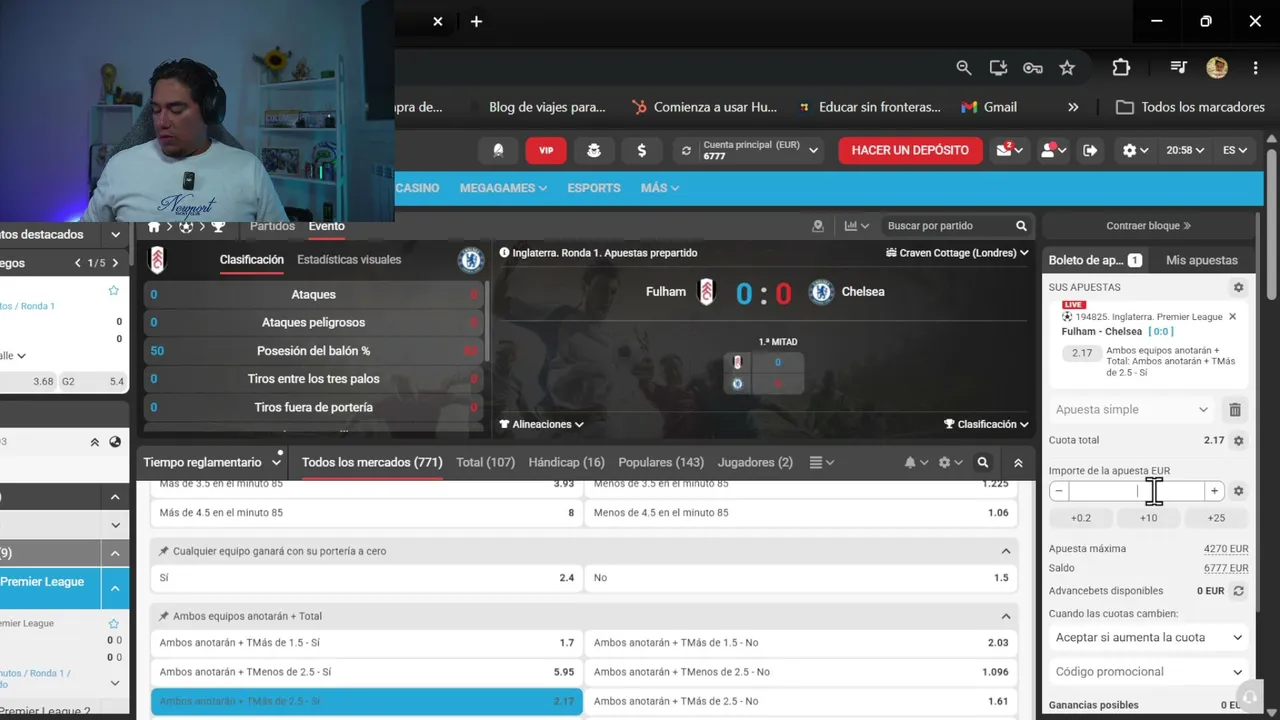Open the MEGAGAMES menu
The image size is (1280, 720).
(503, 188)
